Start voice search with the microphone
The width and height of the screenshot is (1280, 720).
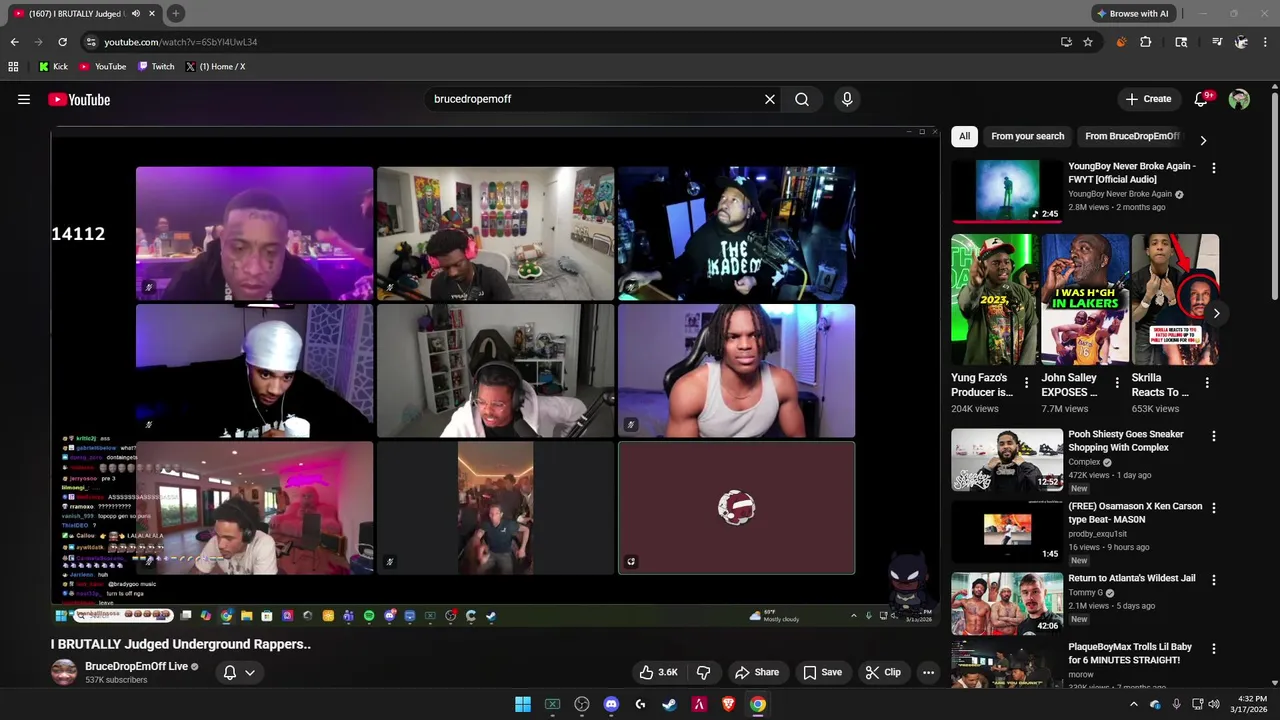pos(847,99)
